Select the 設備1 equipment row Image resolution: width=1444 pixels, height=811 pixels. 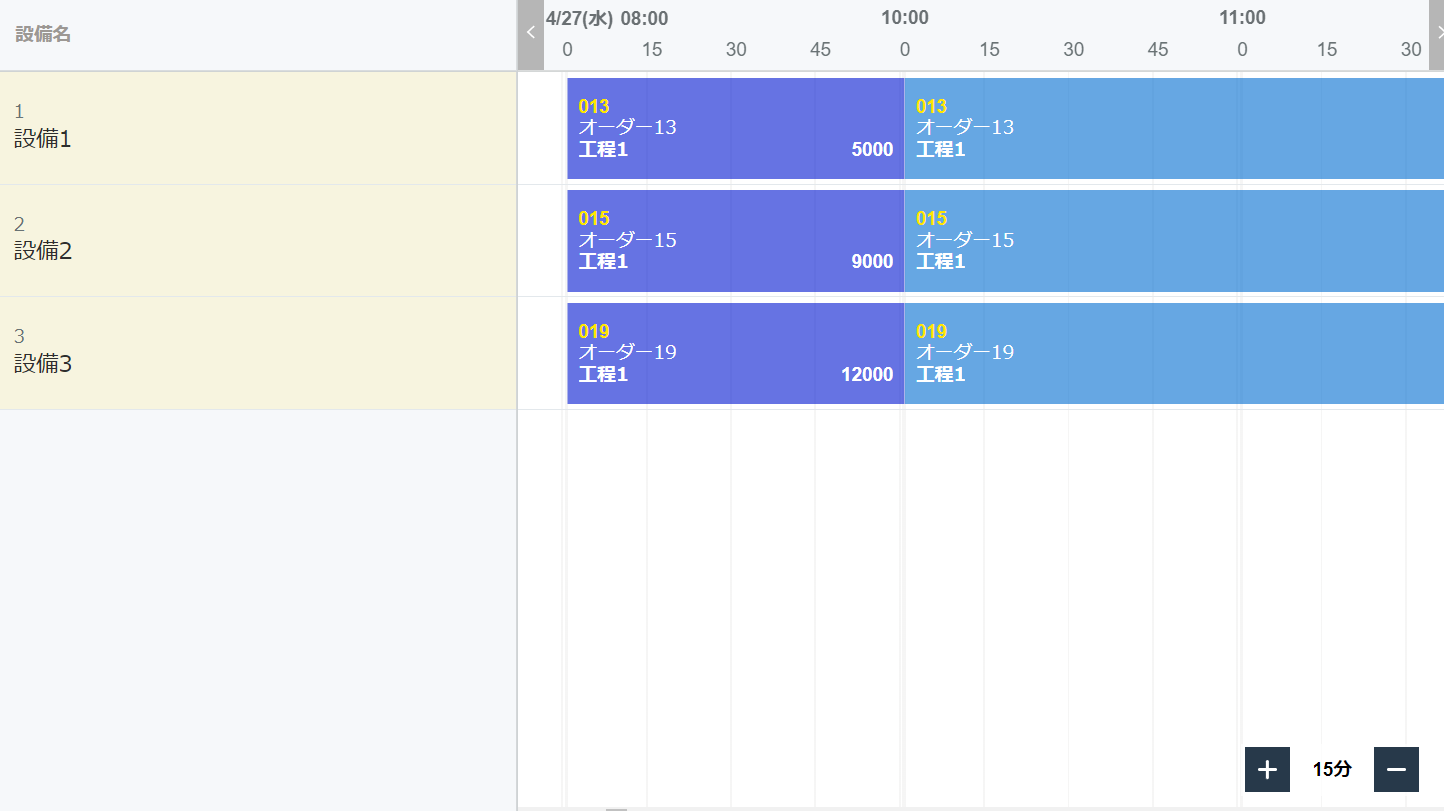(x=258, y=128)
